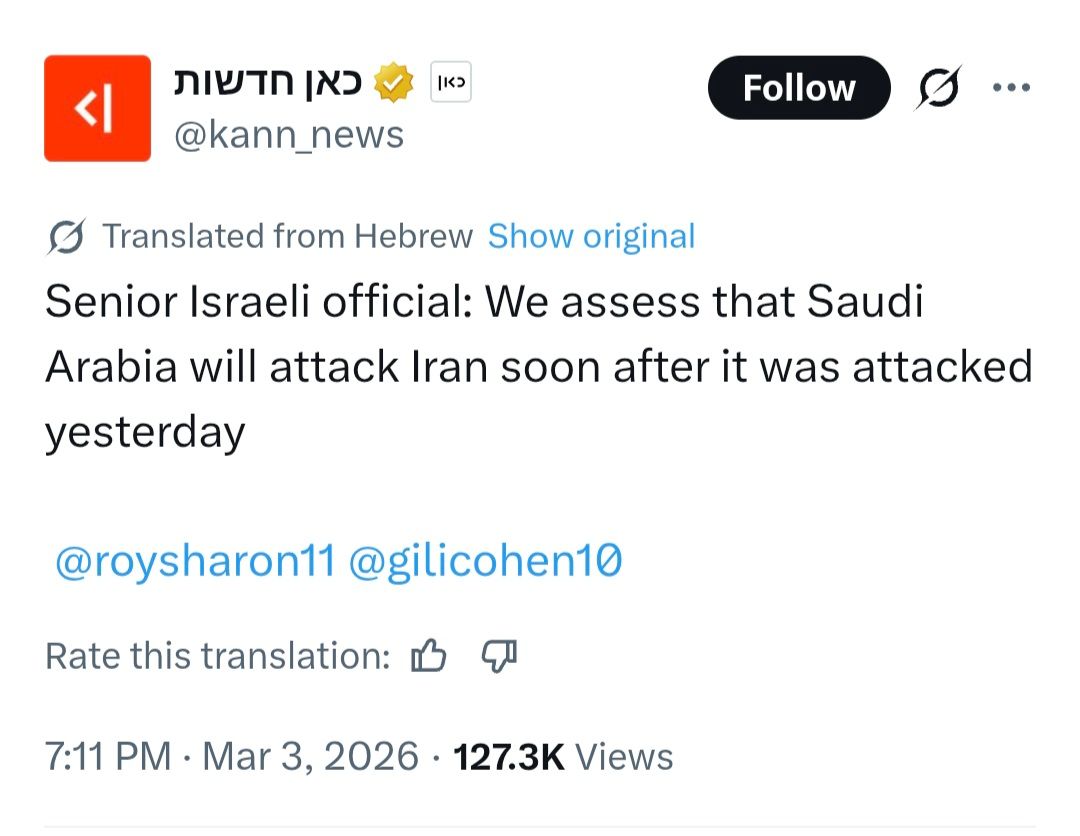1080x836 pixels.
Task: Rate the translation with thumbs down
Action: [498, 657]
